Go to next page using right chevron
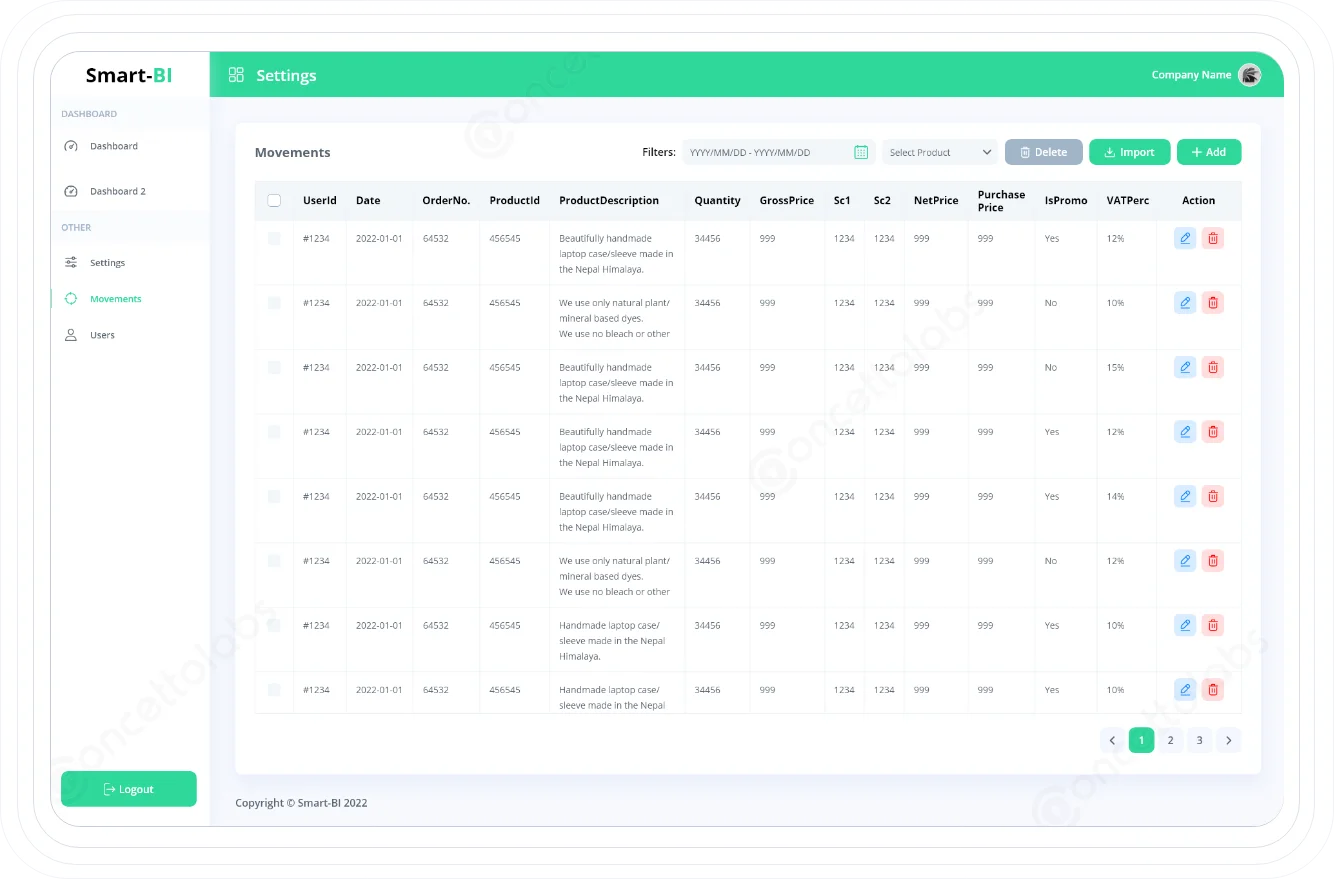 1228,740
